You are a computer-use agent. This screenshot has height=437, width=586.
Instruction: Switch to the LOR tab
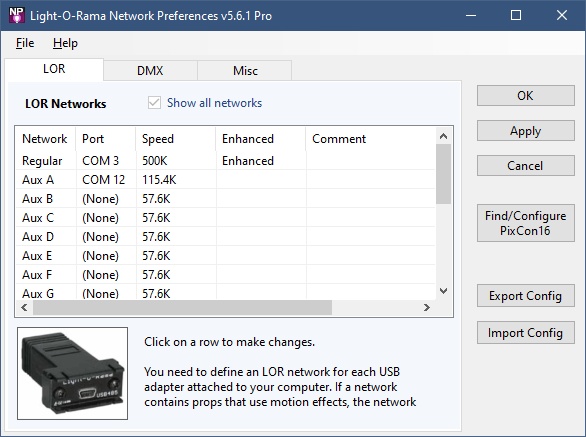(x=54, y=69)
